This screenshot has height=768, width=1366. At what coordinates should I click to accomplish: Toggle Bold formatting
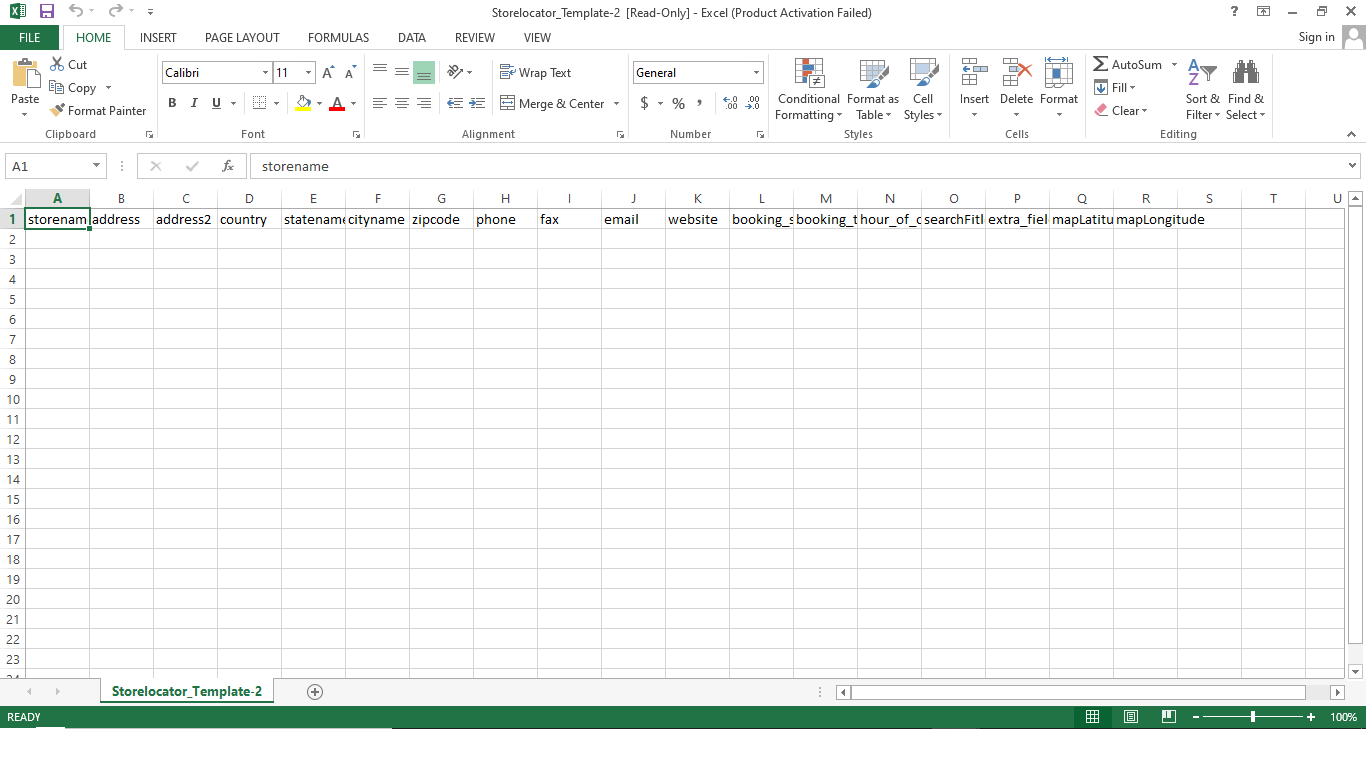point(172,103)
